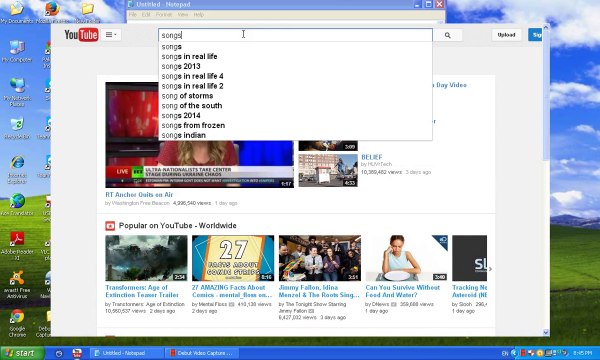Click the browser's vertical scrollbar thumb
The height and width of the screenshot is (360, 600).
click(546, 96)
